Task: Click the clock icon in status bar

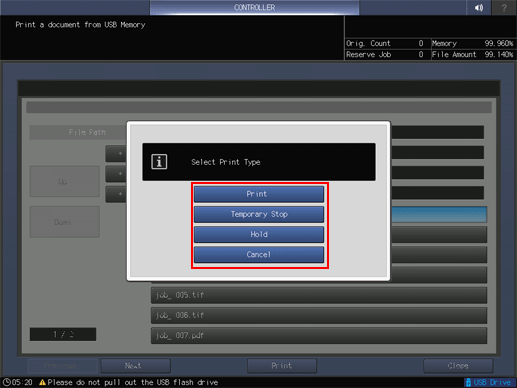Action: pos(6,382)
